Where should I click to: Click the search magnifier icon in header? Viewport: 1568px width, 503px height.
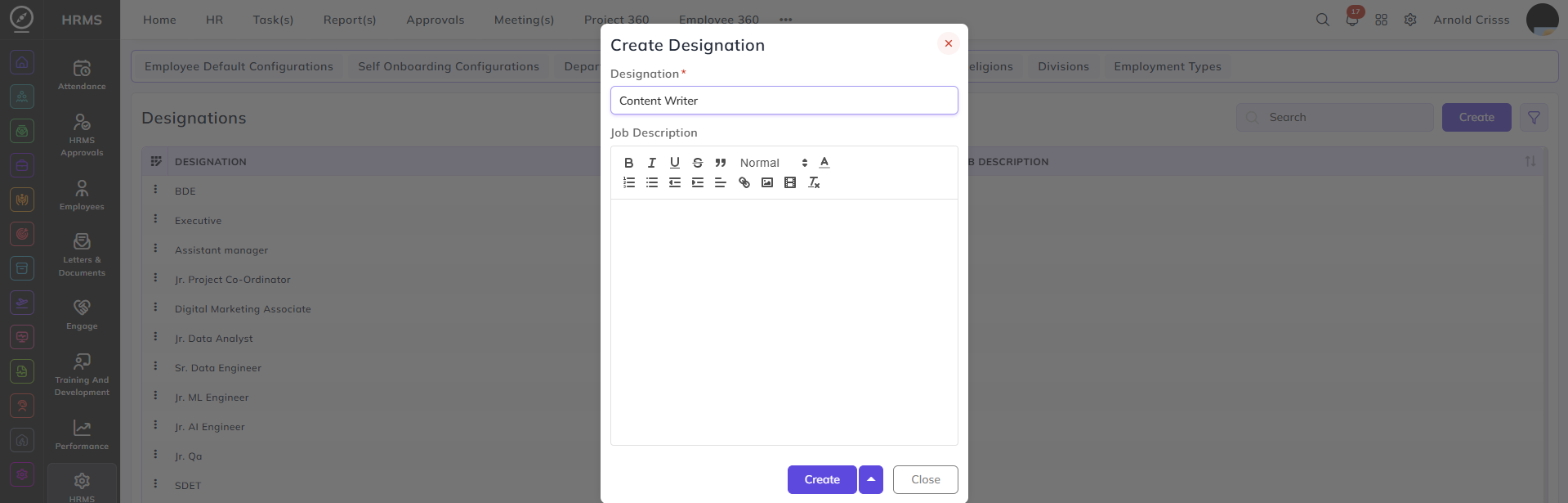[1322, 20]
